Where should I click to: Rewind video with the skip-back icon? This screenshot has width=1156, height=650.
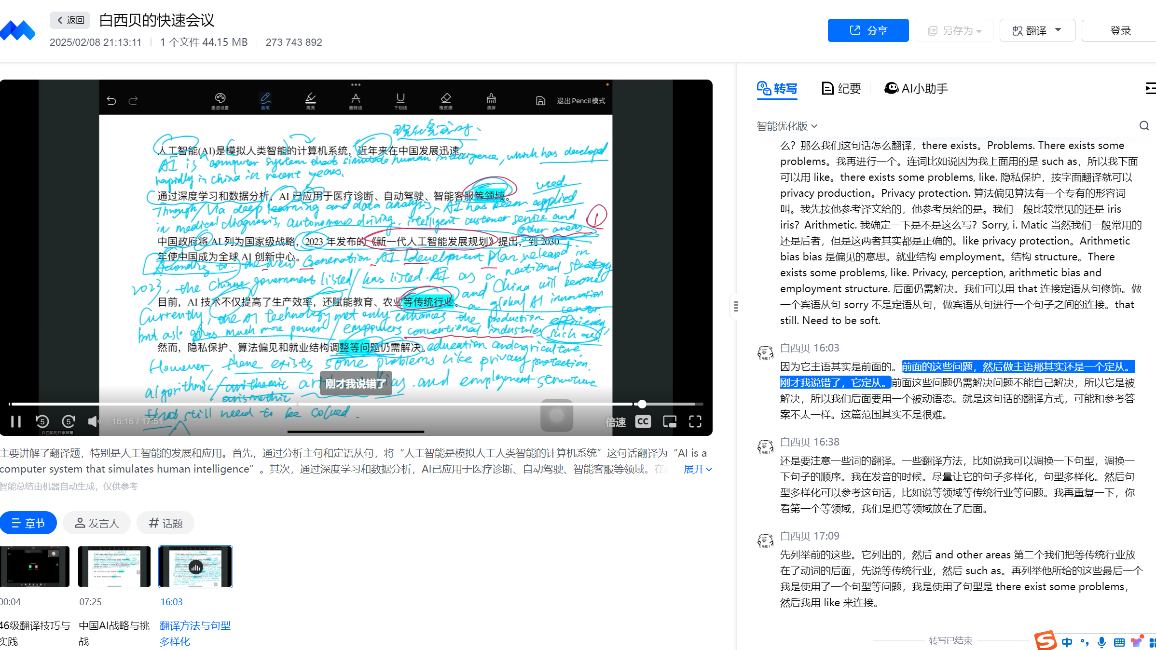(x=43, y=422)
